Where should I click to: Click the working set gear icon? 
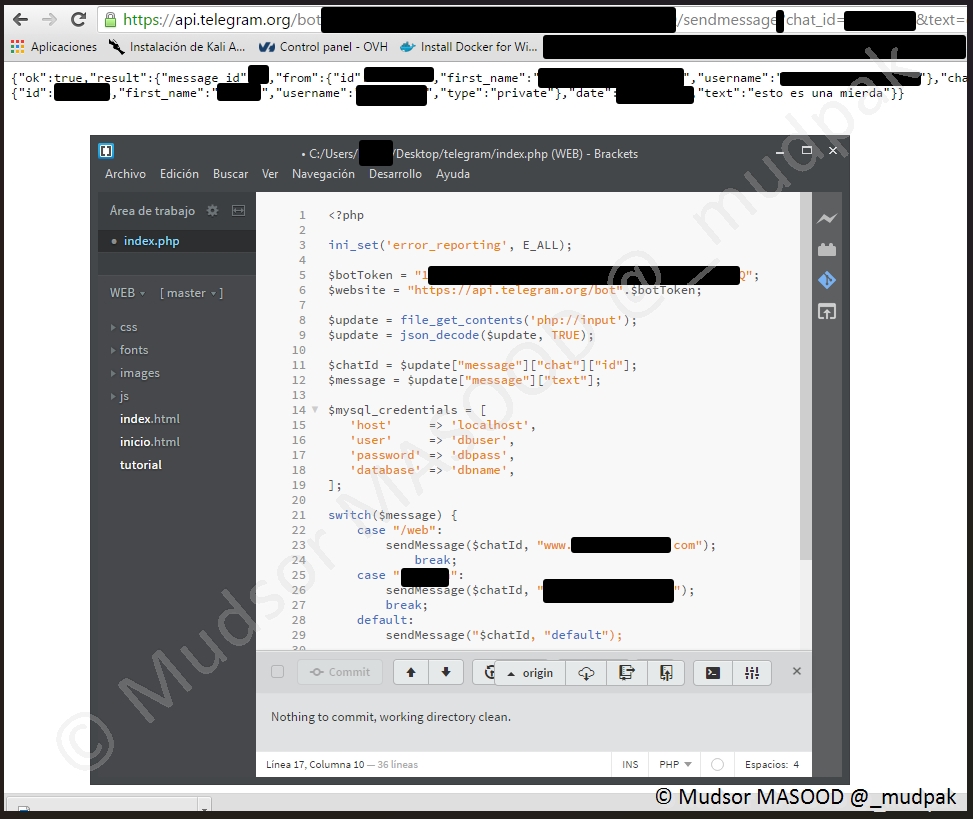tap(212, 211)
